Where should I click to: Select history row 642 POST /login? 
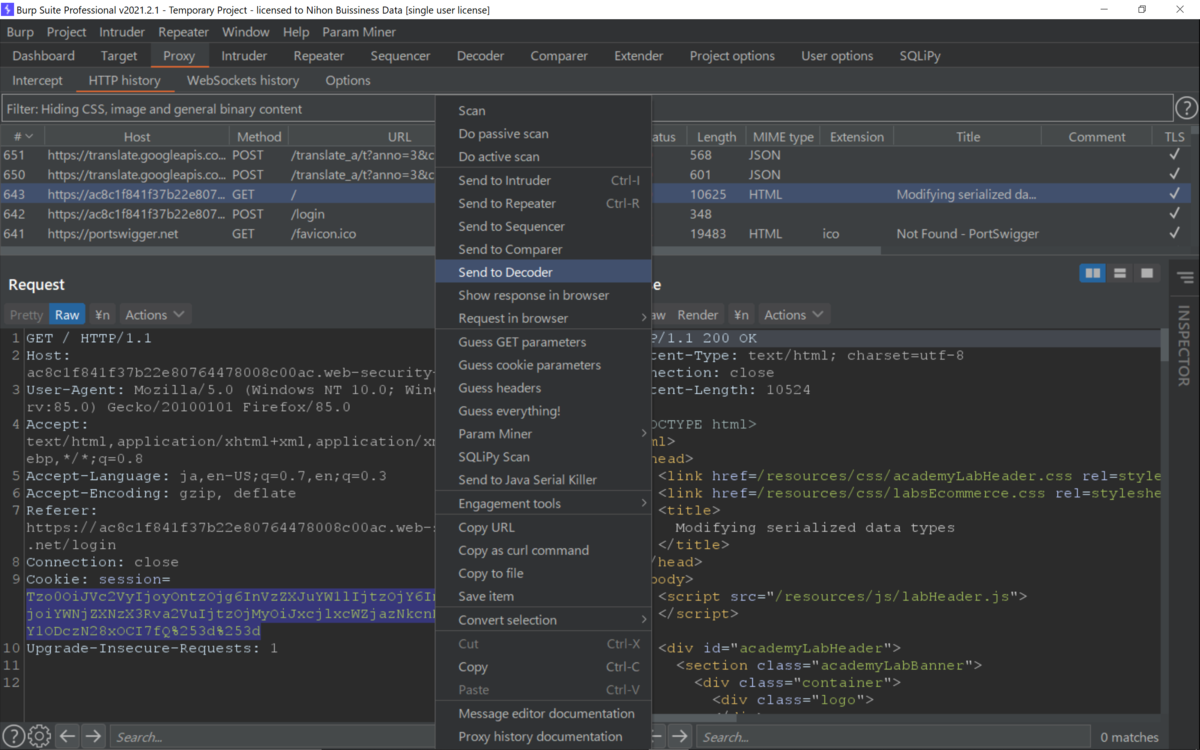tap(595, 214)
